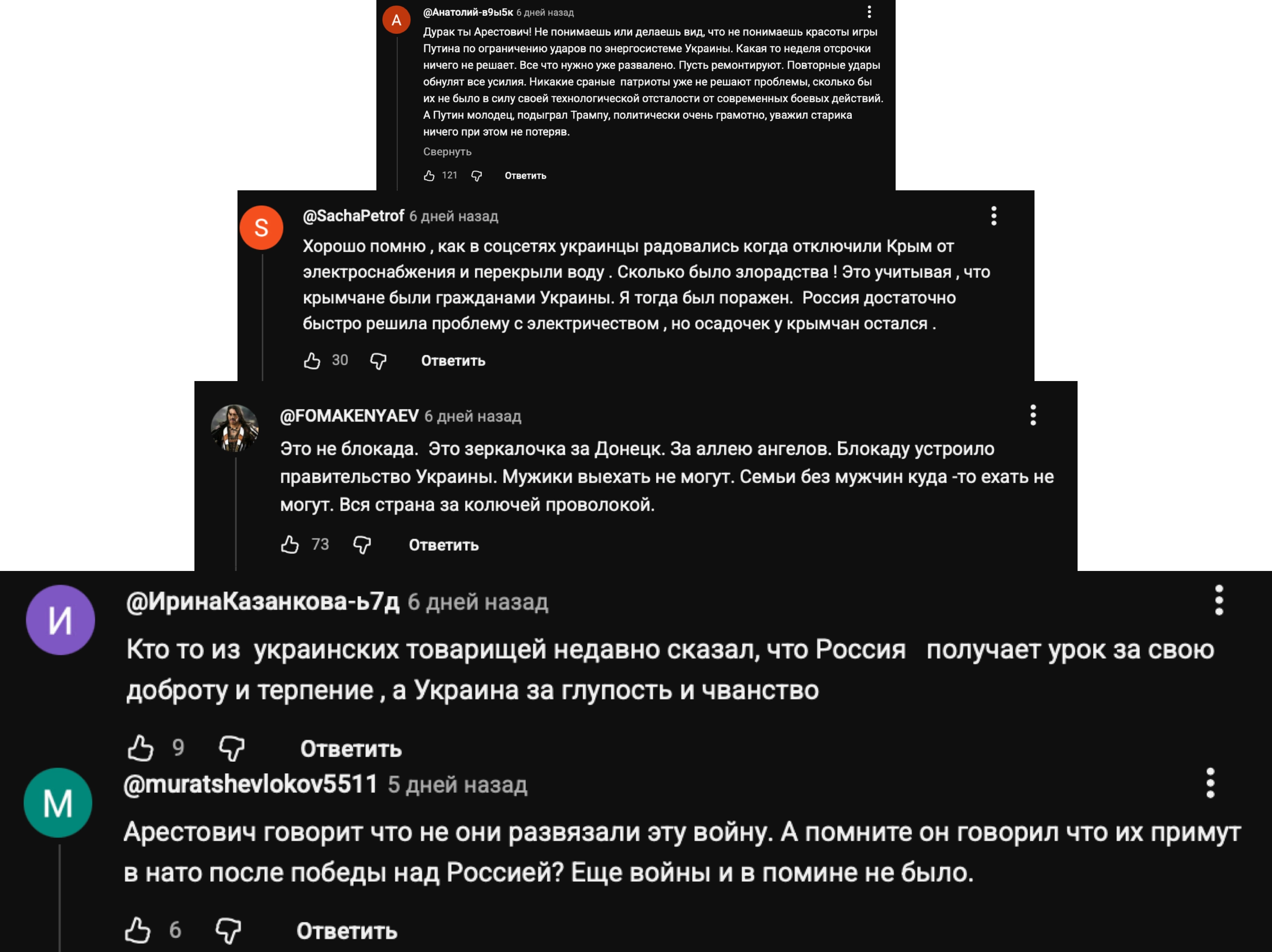This screenshot has height=952, width=1272.
Task: Open three-dot menu for @FOMAKENYAEV comment
Action: pyautogui.click(x=1033, y=415)
